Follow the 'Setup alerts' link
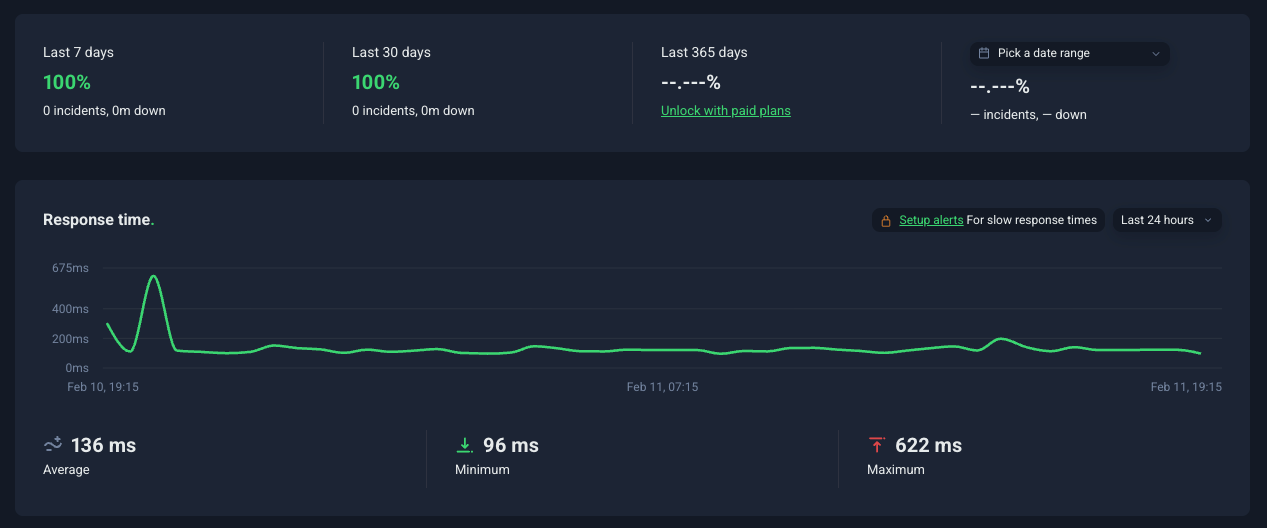 click(x=931, y=220)
